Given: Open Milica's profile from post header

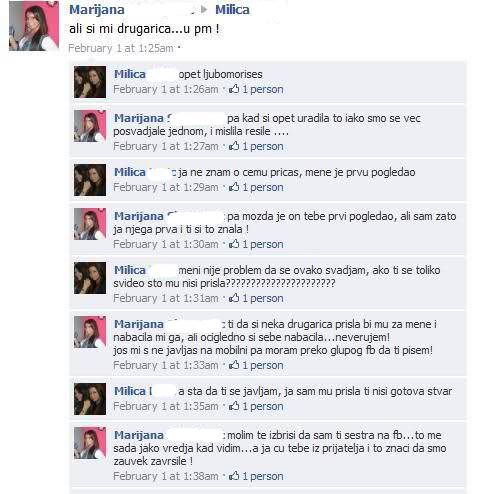Looking at the screenshot, I should (x=232, y=10).
